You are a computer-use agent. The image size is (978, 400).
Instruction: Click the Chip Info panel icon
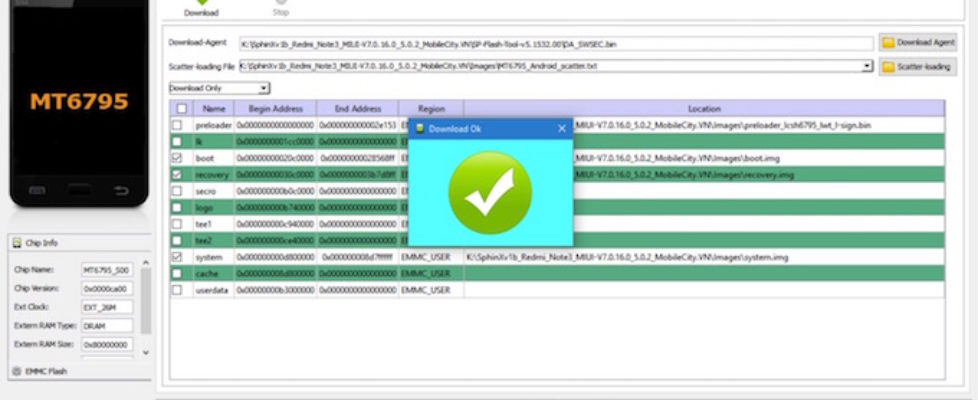coord(16,242)
